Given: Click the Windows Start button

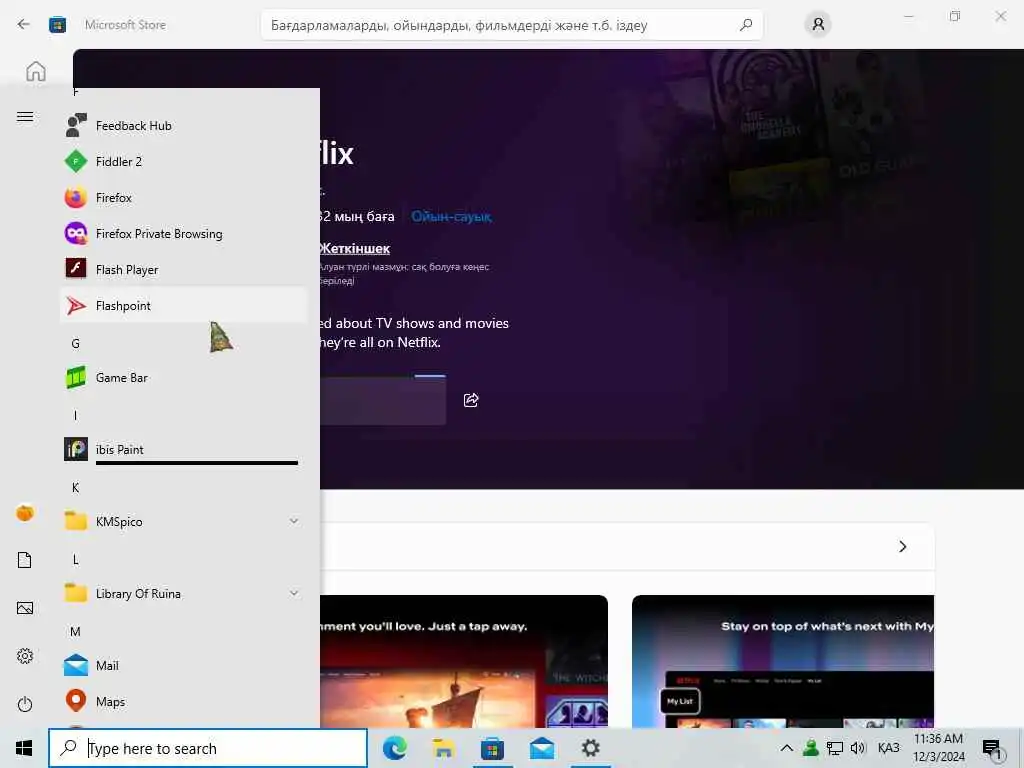Looking at the screenshot, I should click(x=24, y=748).
